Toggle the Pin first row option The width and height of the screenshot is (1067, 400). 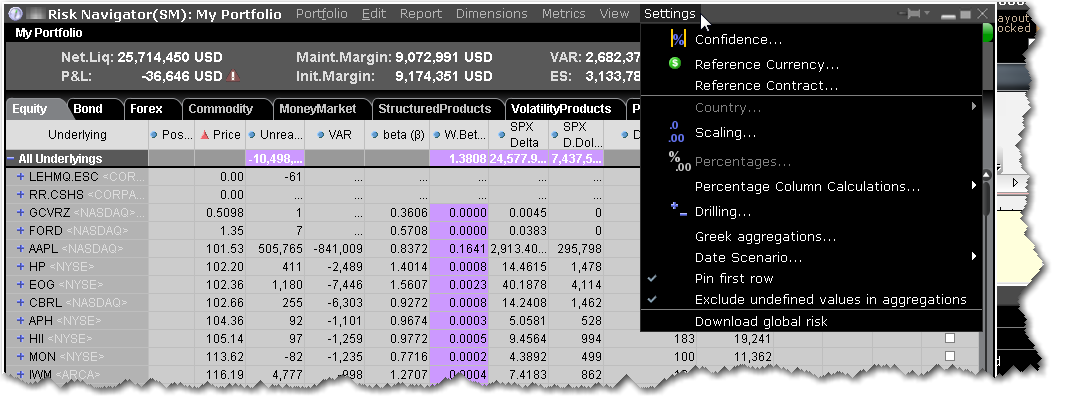tap(734, 278)
